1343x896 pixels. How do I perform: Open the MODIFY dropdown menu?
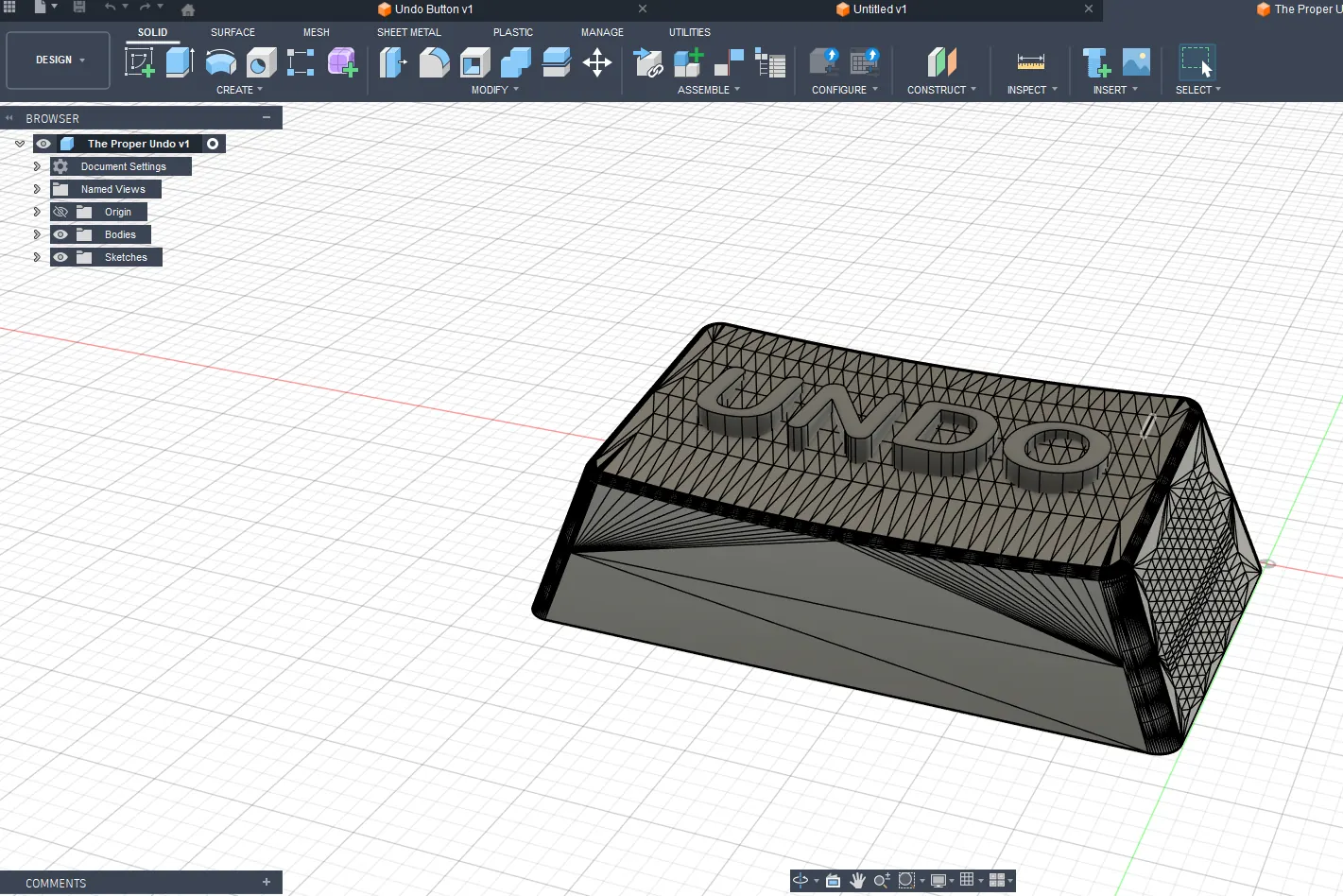coord(495,90)
